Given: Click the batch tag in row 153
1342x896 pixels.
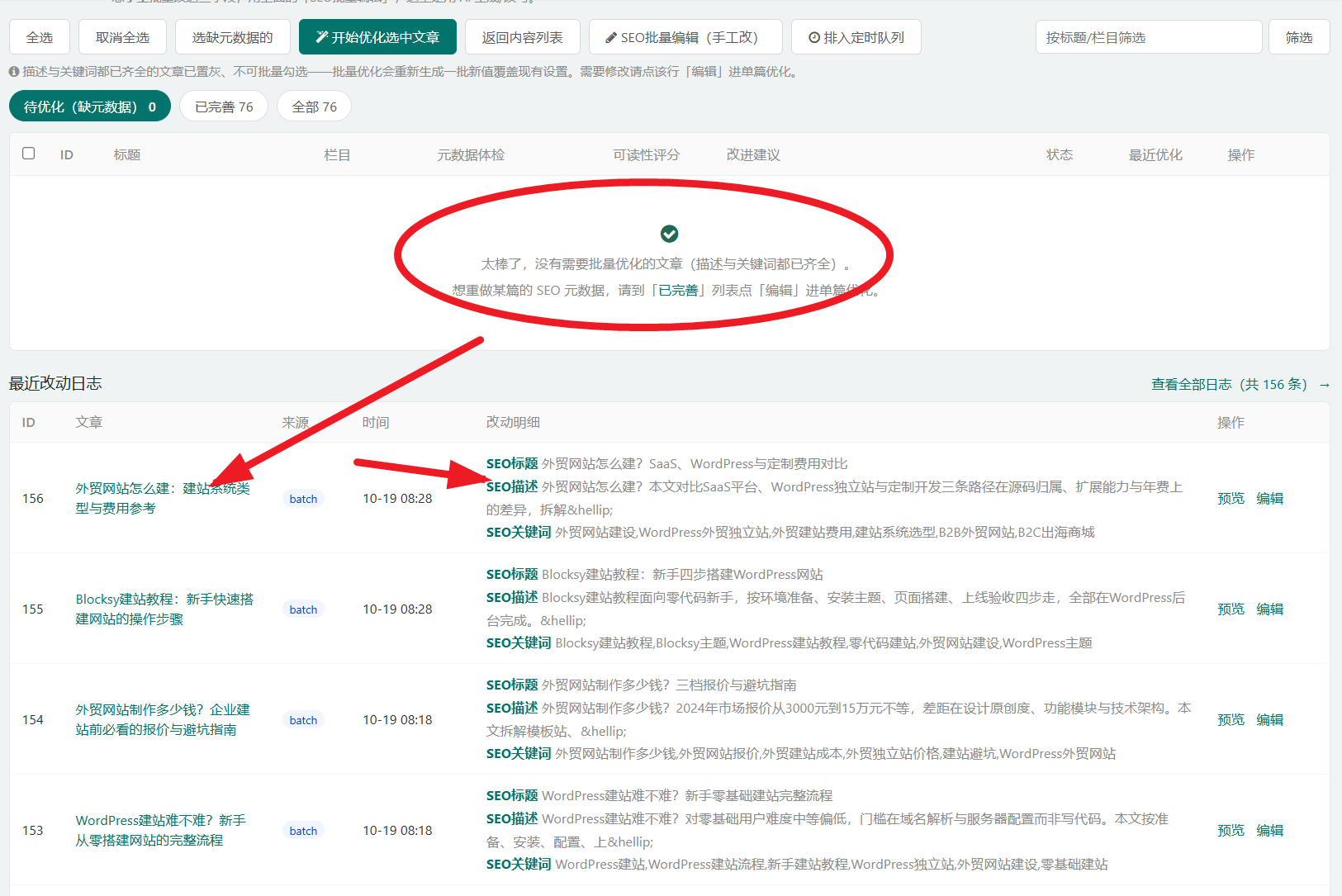Looking at the screenshot, I should pos(303,831).
